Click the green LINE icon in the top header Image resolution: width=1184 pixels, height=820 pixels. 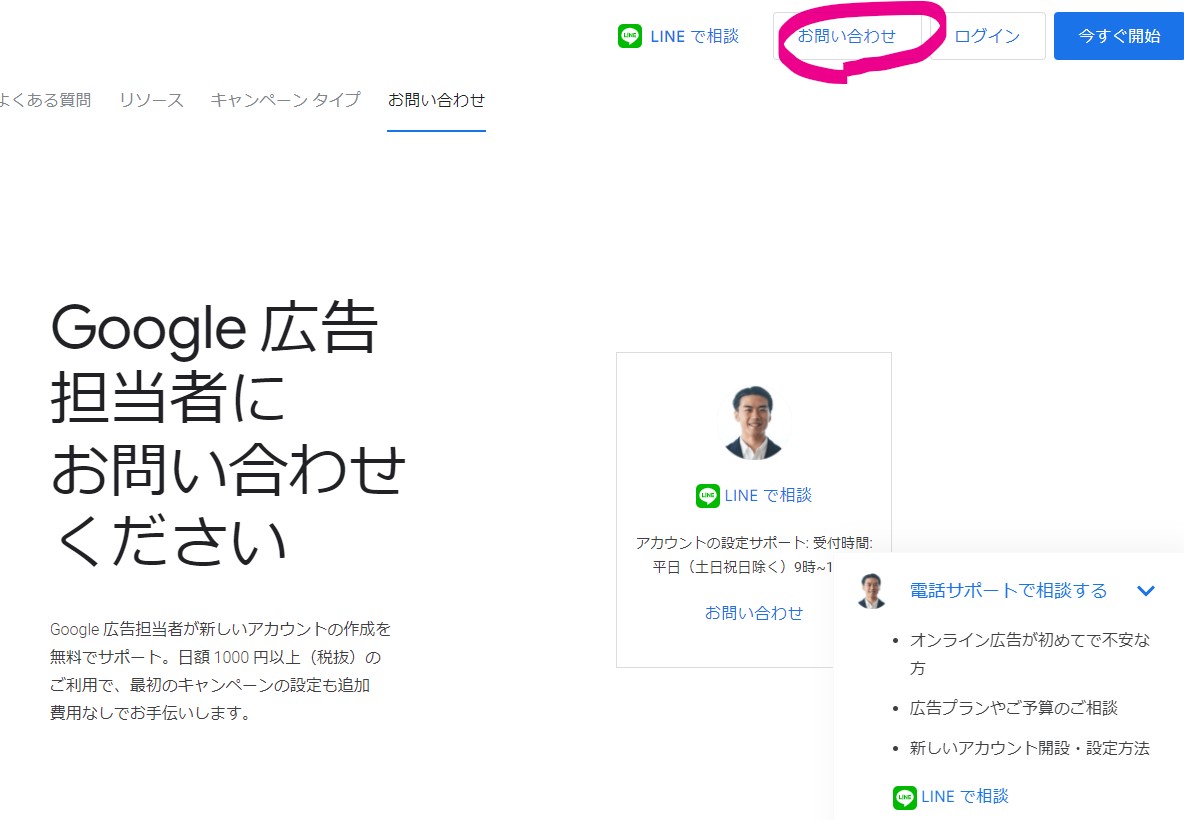pyautogui.click(x=629, y=35)
